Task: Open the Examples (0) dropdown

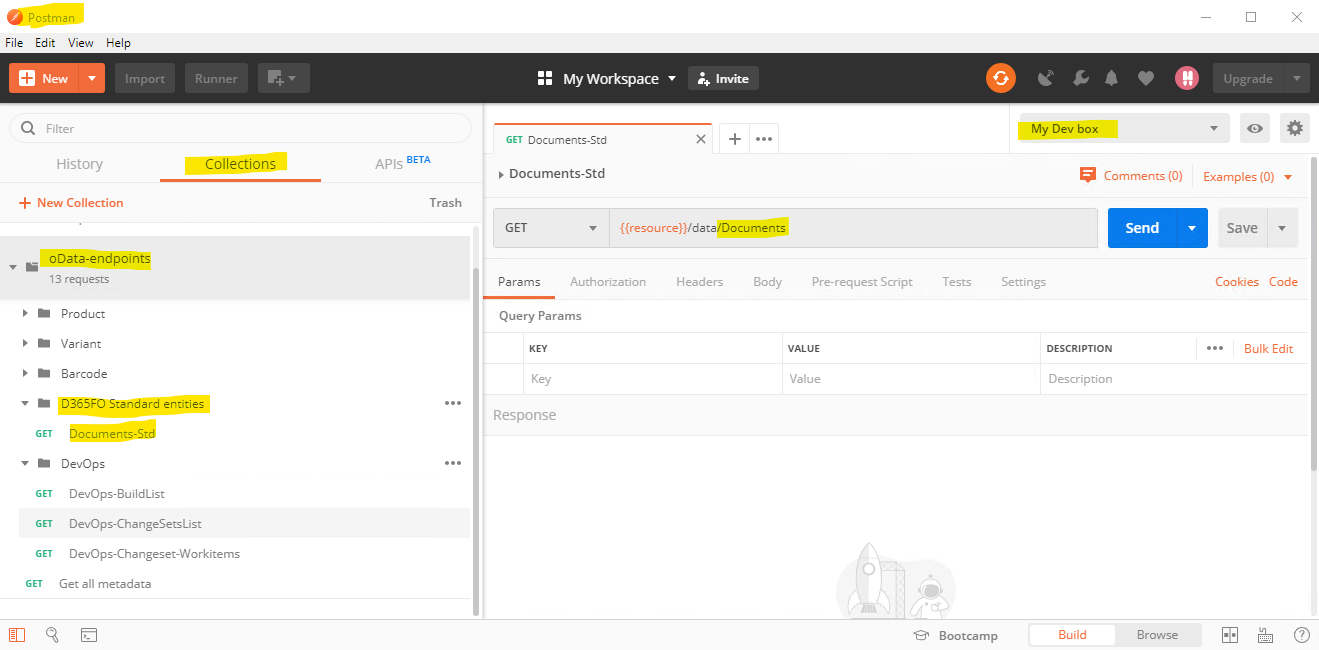Action: (1247, 176)
